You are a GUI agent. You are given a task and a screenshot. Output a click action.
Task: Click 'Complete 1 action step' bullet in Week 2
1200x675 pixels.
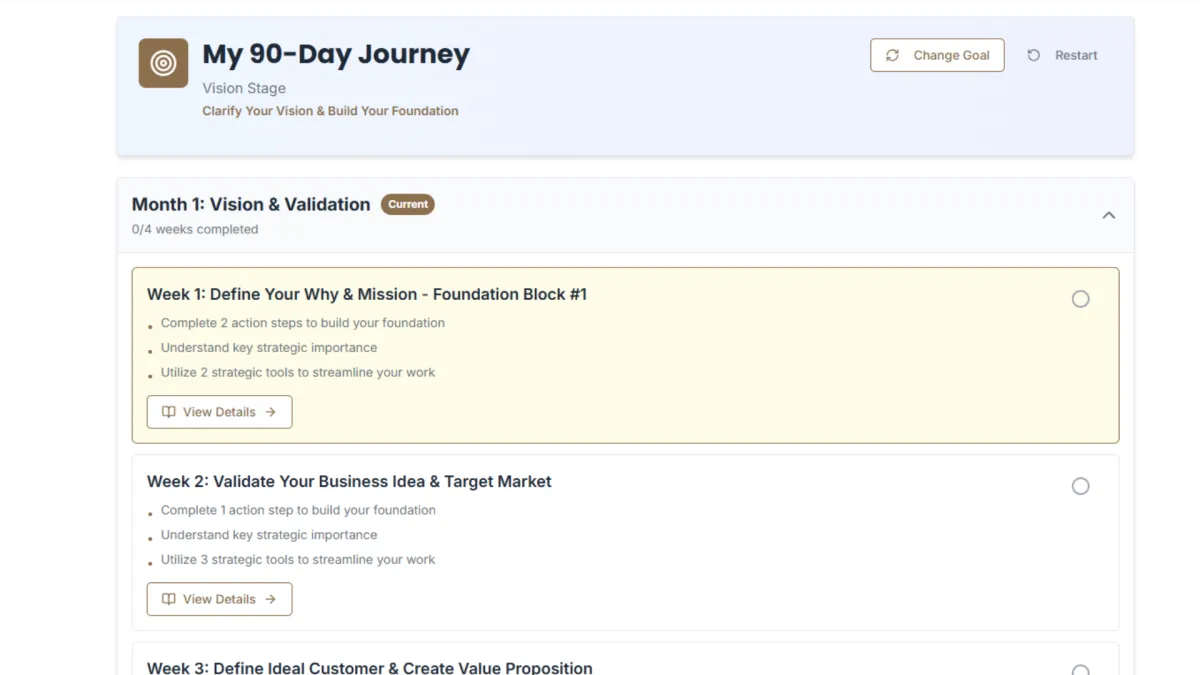[x=298, y=510]
